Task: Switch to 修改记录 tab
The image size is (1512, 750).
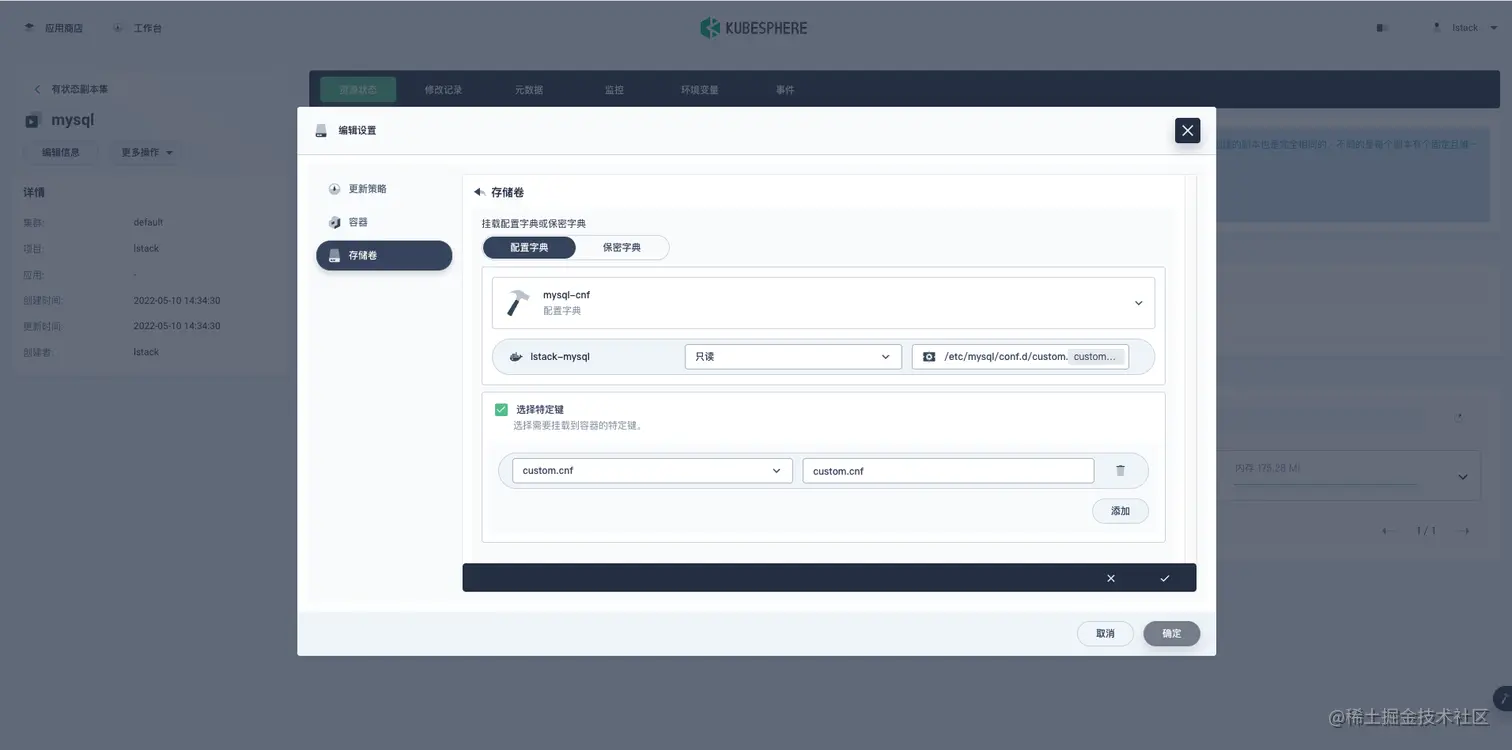Action: [x=443, y=90]
